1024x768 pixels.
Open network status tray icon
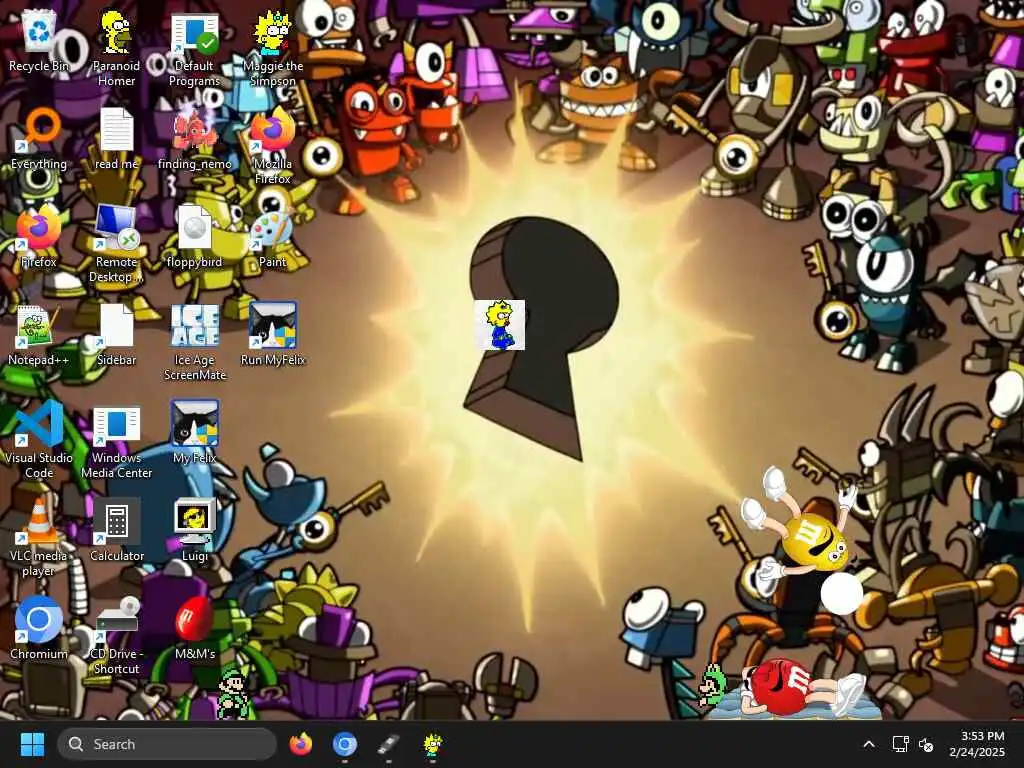point(901,744)
